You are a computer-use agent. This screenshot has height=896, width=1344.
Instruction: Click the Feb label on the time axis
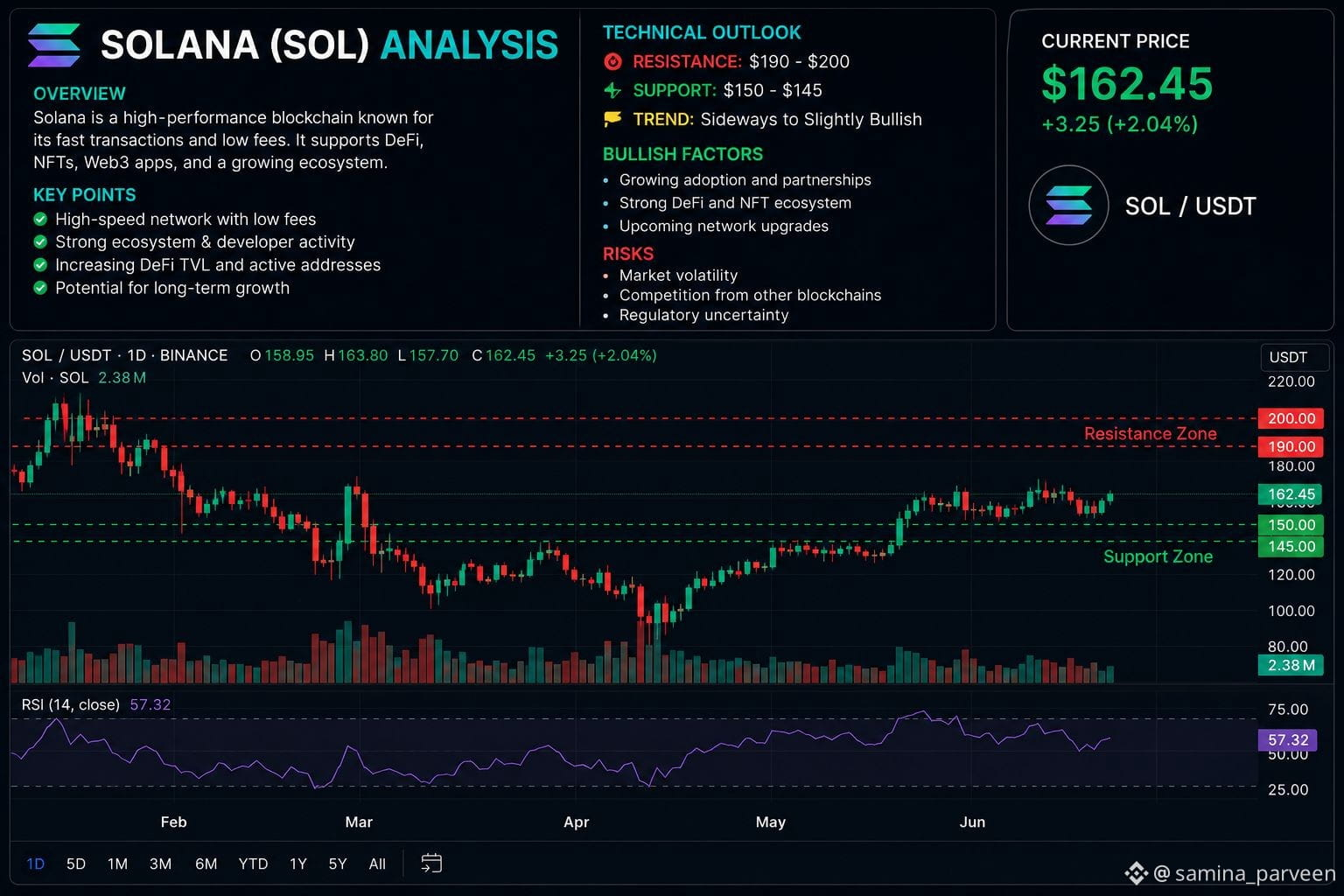[173, 822]
